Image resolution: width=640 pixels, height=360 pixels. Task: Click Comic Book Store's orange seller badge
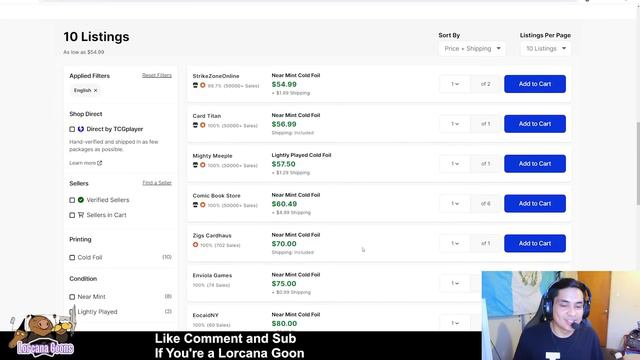[x=202, y=205]
